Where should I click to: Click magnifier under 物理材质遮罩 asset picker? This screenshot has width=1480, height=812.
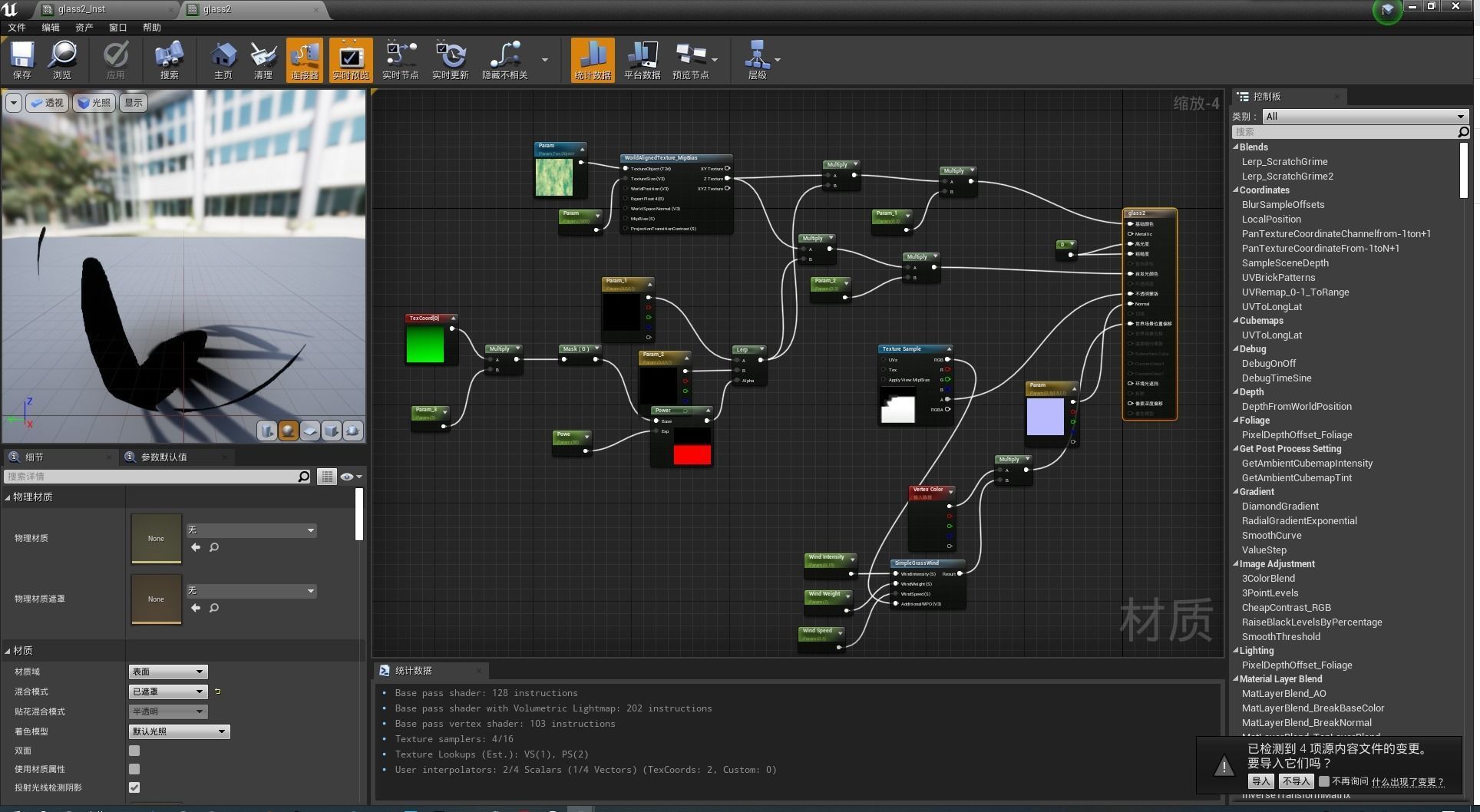pos(214,608)
